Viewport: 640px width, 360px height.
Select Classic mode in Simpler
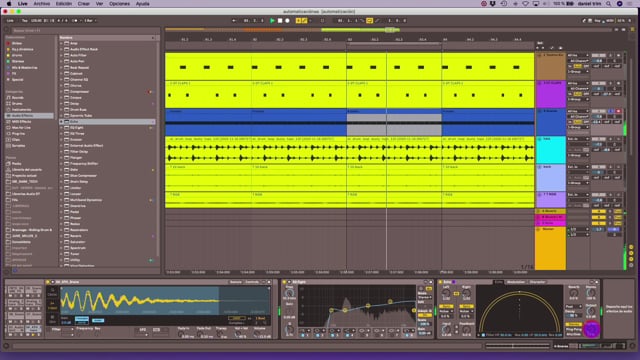click(x=52, y=292)
